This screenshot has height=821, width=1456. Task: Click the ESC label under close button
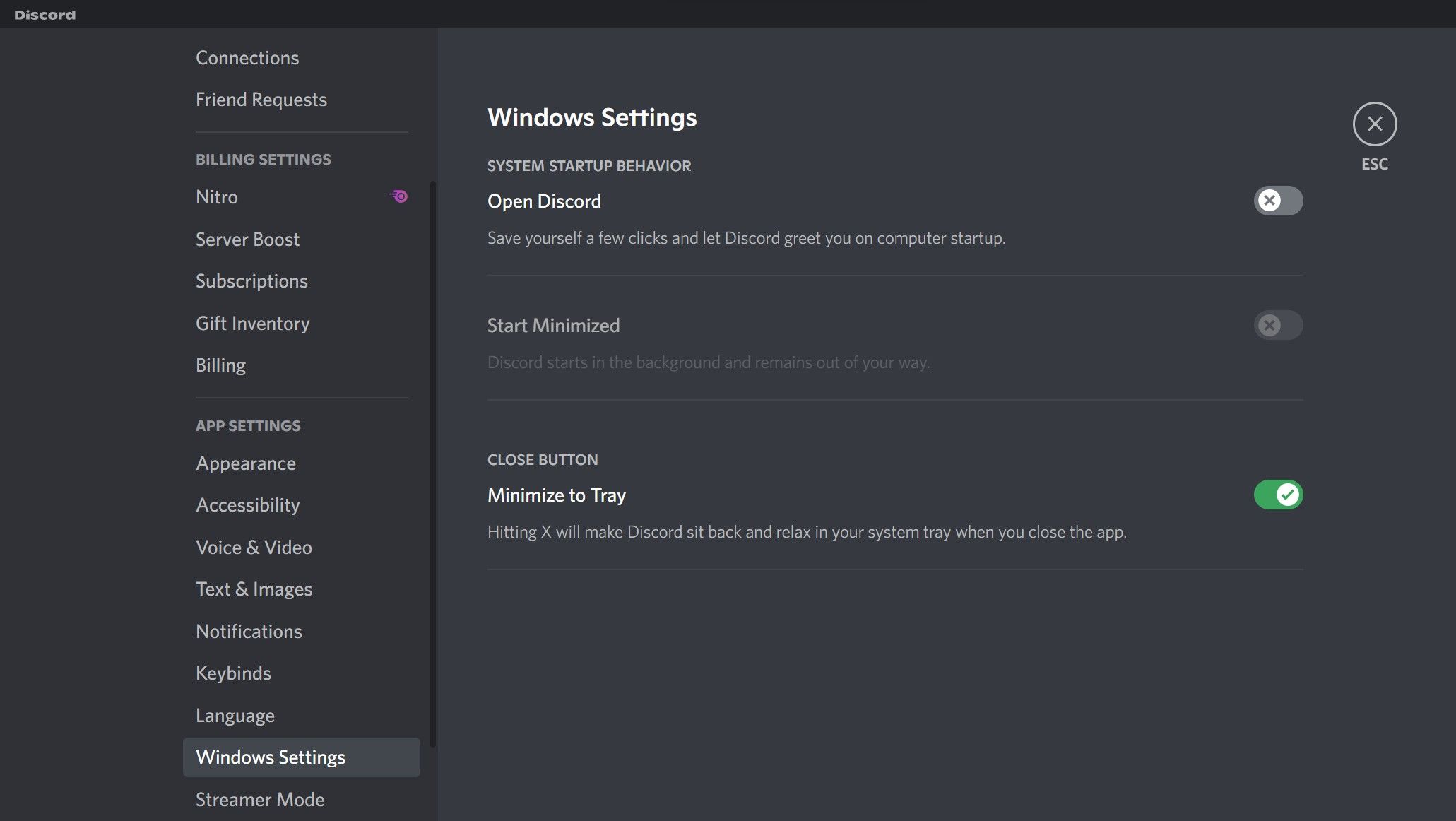1375,165
